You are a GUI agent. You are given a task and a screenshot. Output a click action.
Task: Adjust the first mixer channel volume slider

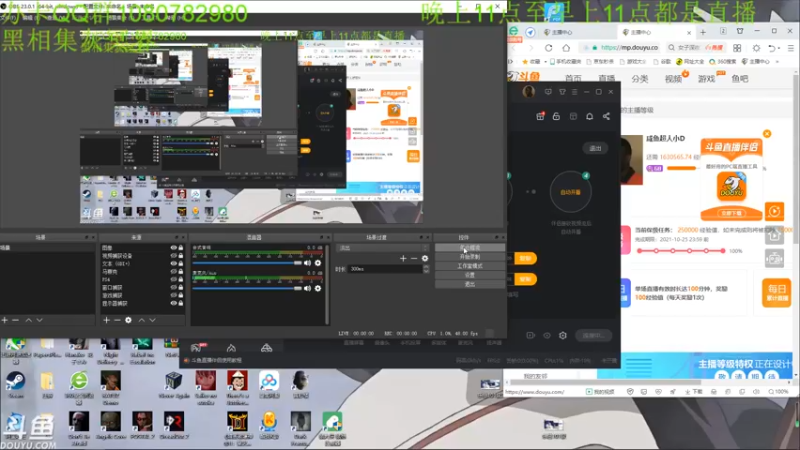point(247,263)
